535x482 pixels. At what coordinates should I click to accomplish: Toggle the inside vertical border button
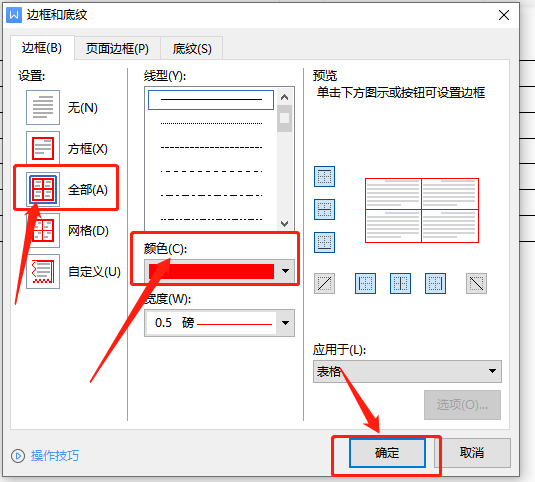pos(400,283)
